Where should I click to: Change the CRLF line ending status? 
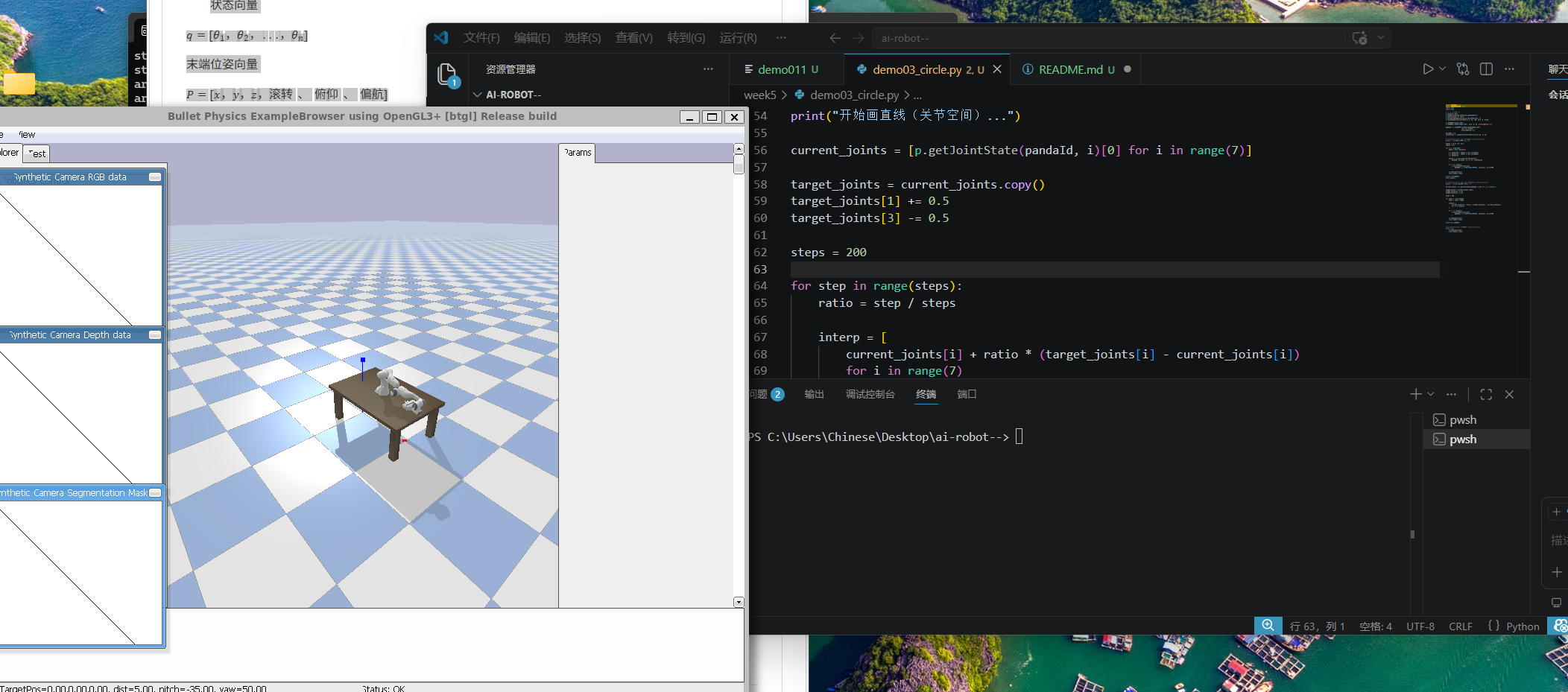pyautogui.click(x=1461, y=626)
